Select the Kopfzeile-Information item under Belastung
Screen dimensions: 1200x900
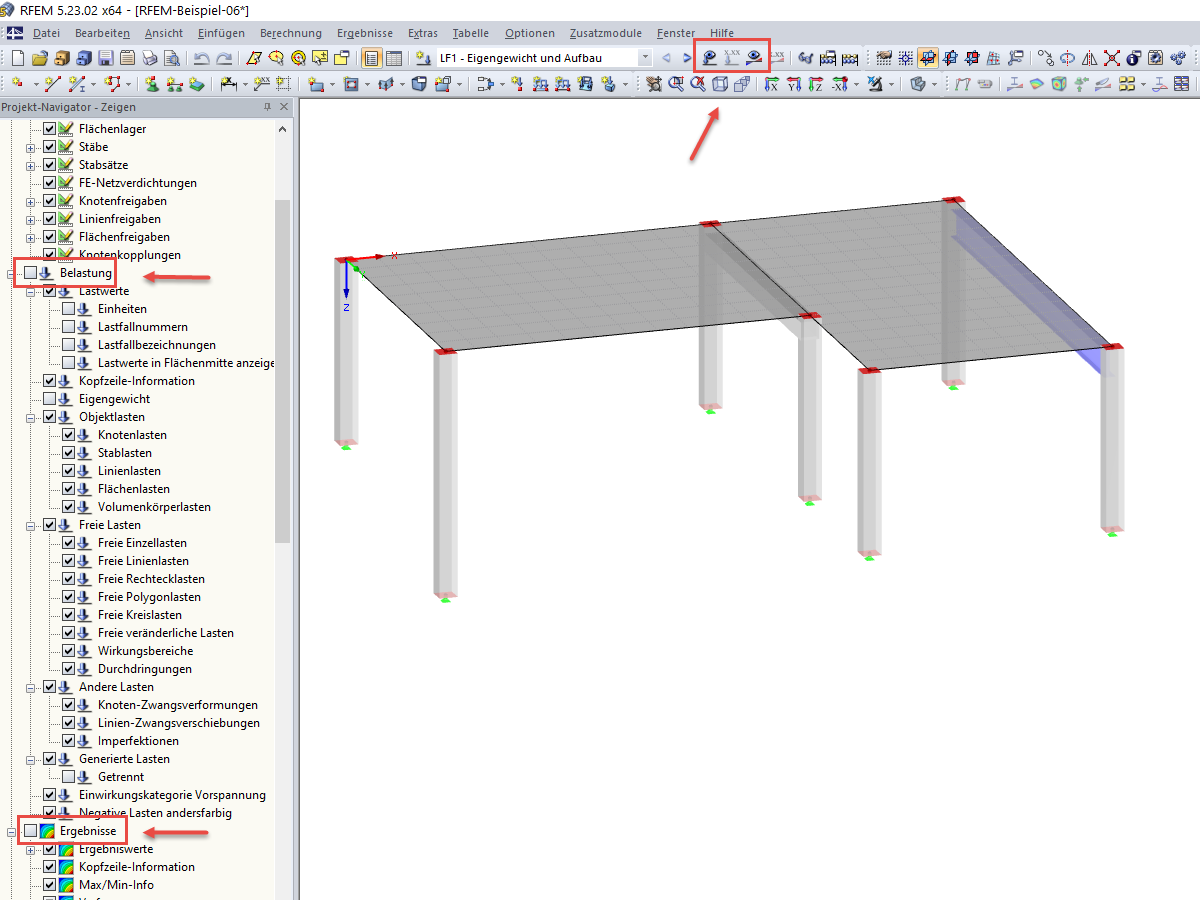[x=137, y=381]
